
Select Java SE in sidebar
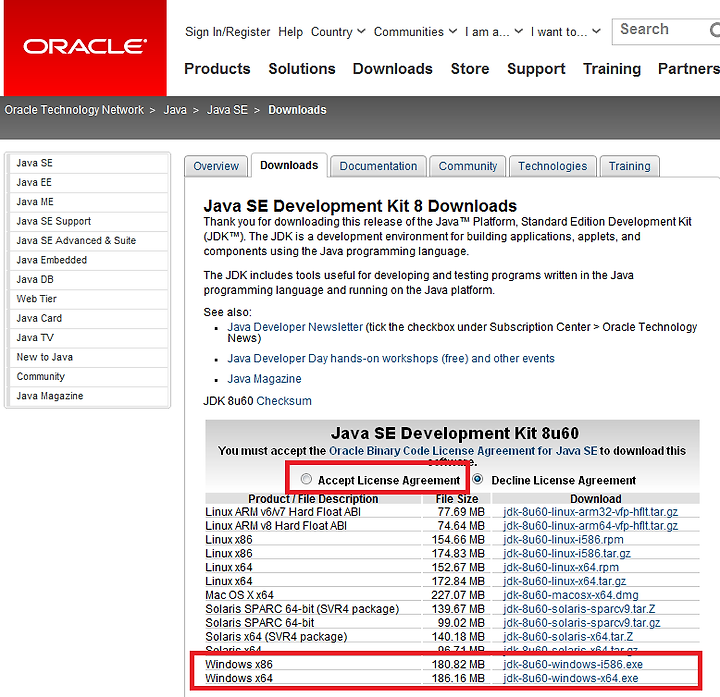click(88, 163)
